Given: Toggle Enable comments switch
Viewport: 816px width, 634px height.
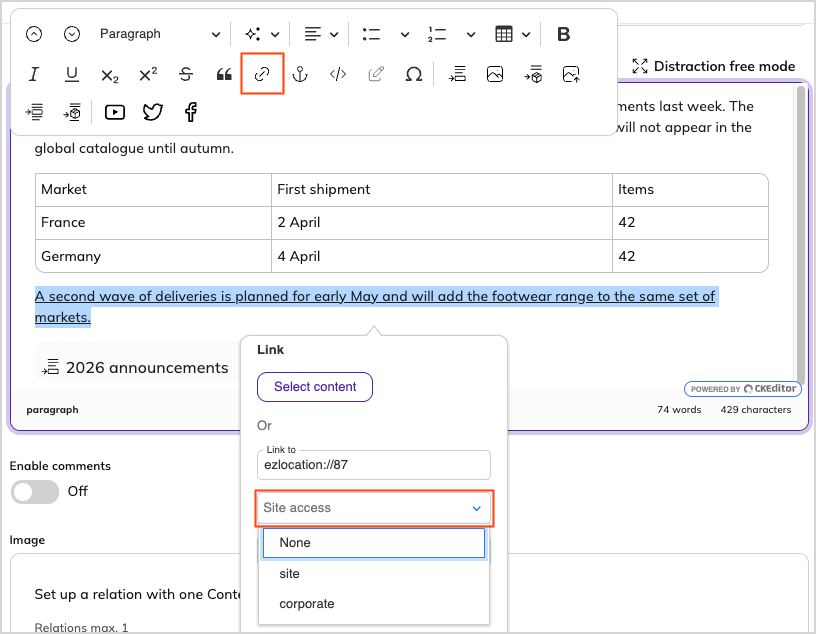Looking at the screenshot, I should tap(35, 492).
